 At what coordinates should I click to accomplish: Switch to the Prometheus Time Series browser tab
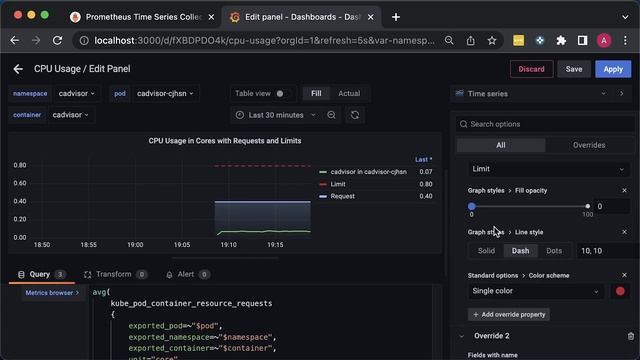tap(141, 17)
